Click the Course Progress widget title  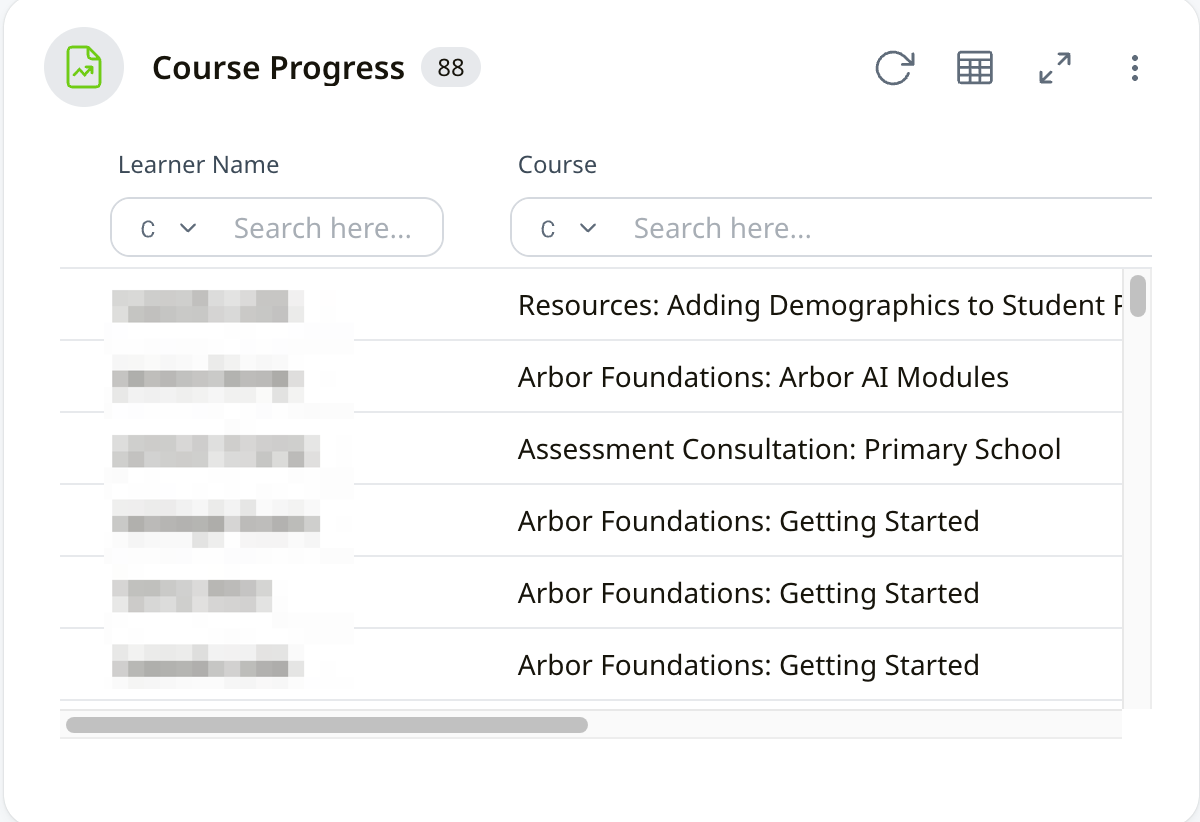(x=278, y=68)
